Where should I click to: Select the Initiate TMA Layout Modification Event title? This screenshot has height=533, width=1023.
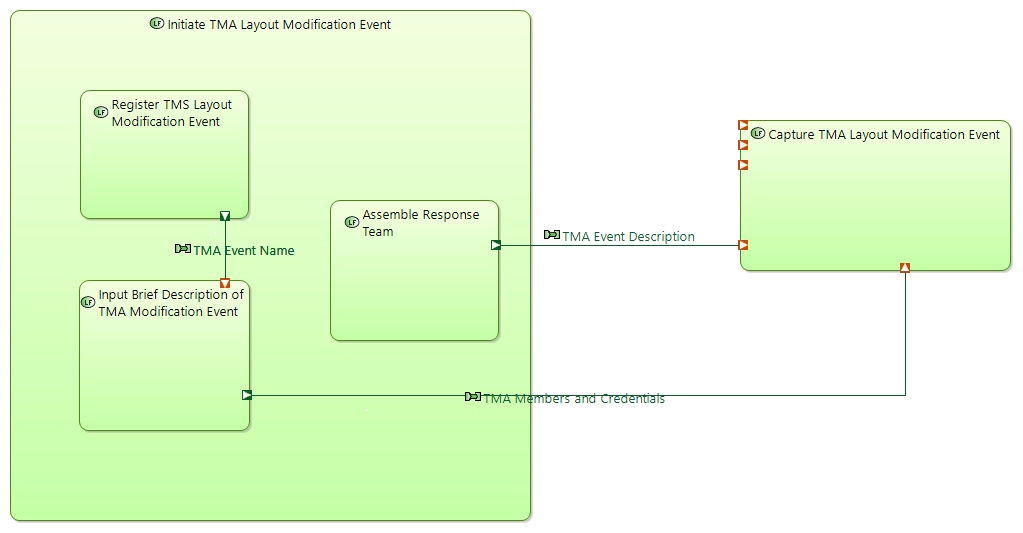pos(279,25)
